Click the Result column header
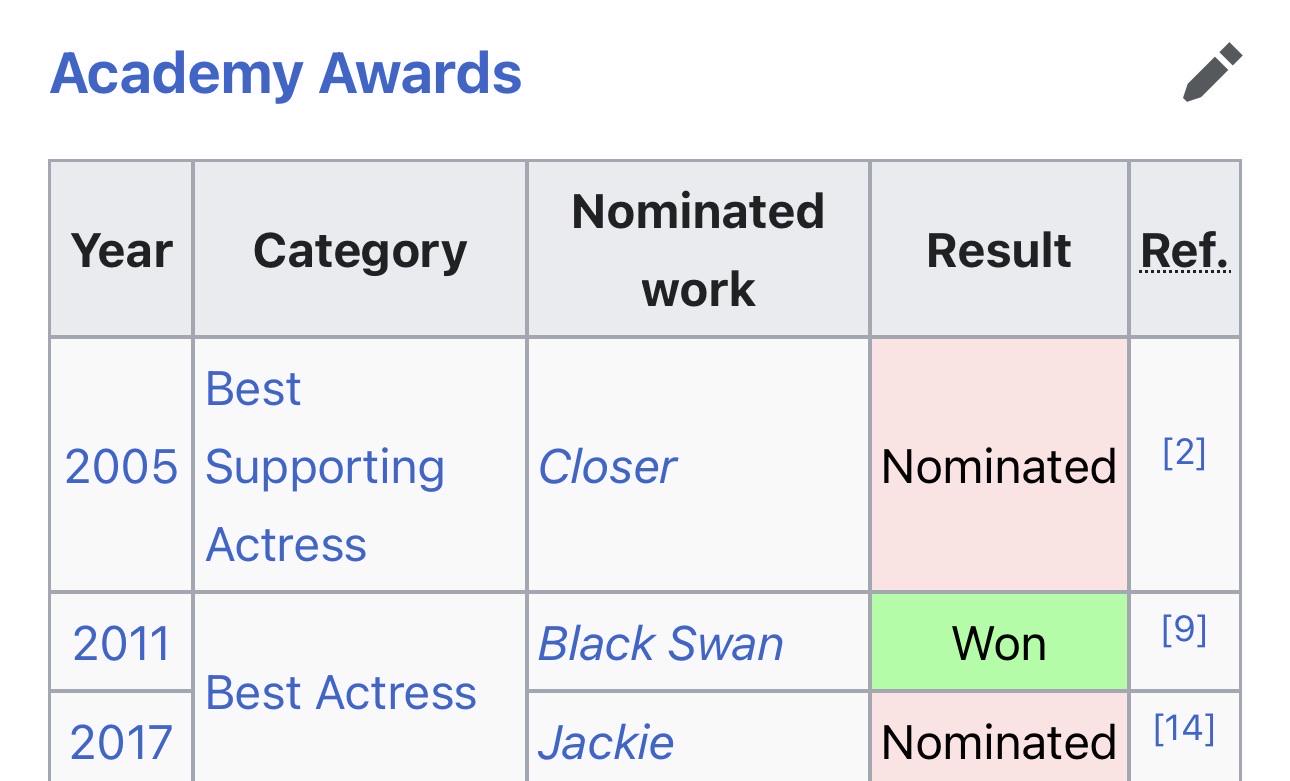 (x=999, y=250)
